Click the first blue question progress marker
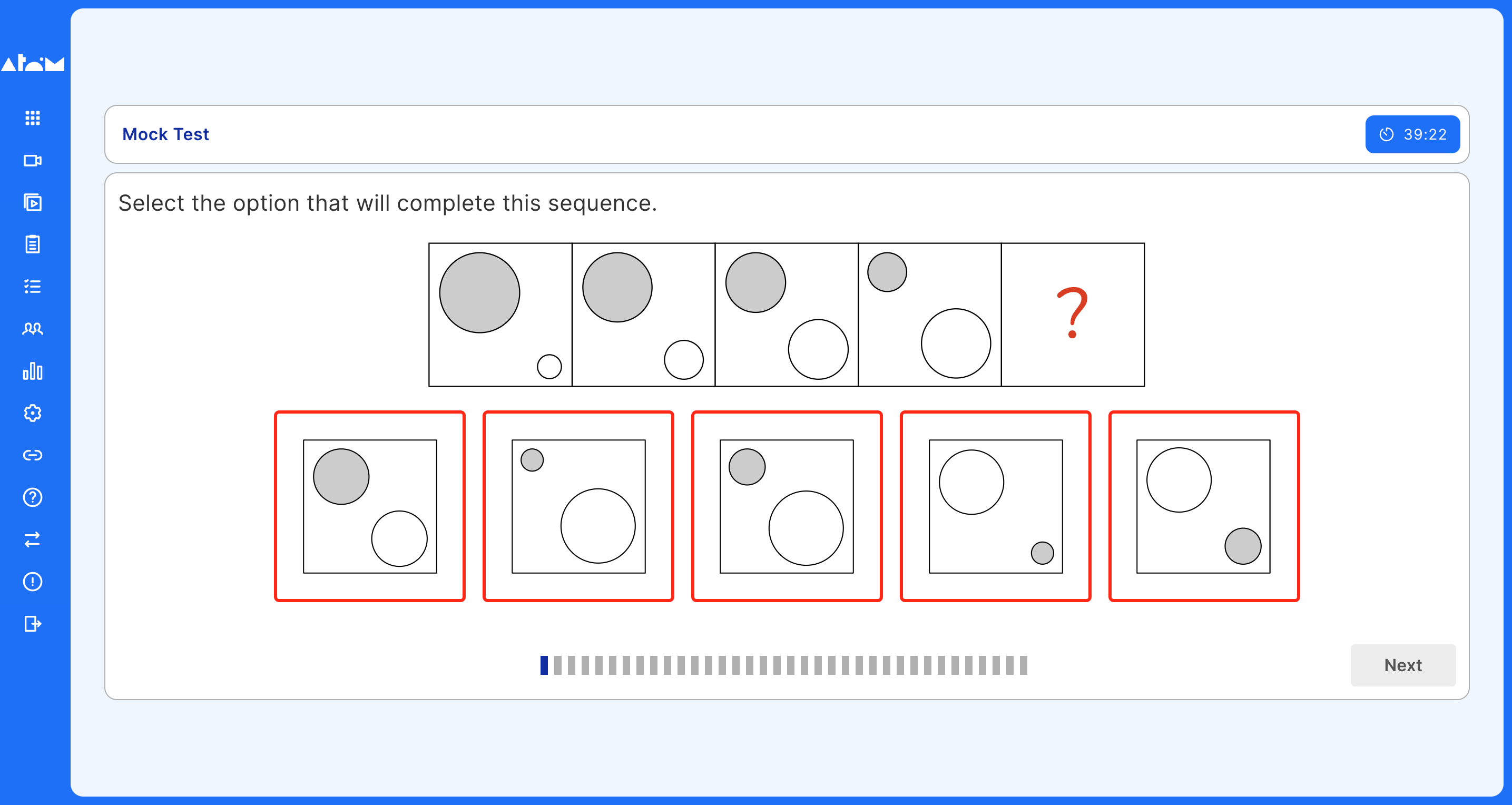 tap(544, 665)
